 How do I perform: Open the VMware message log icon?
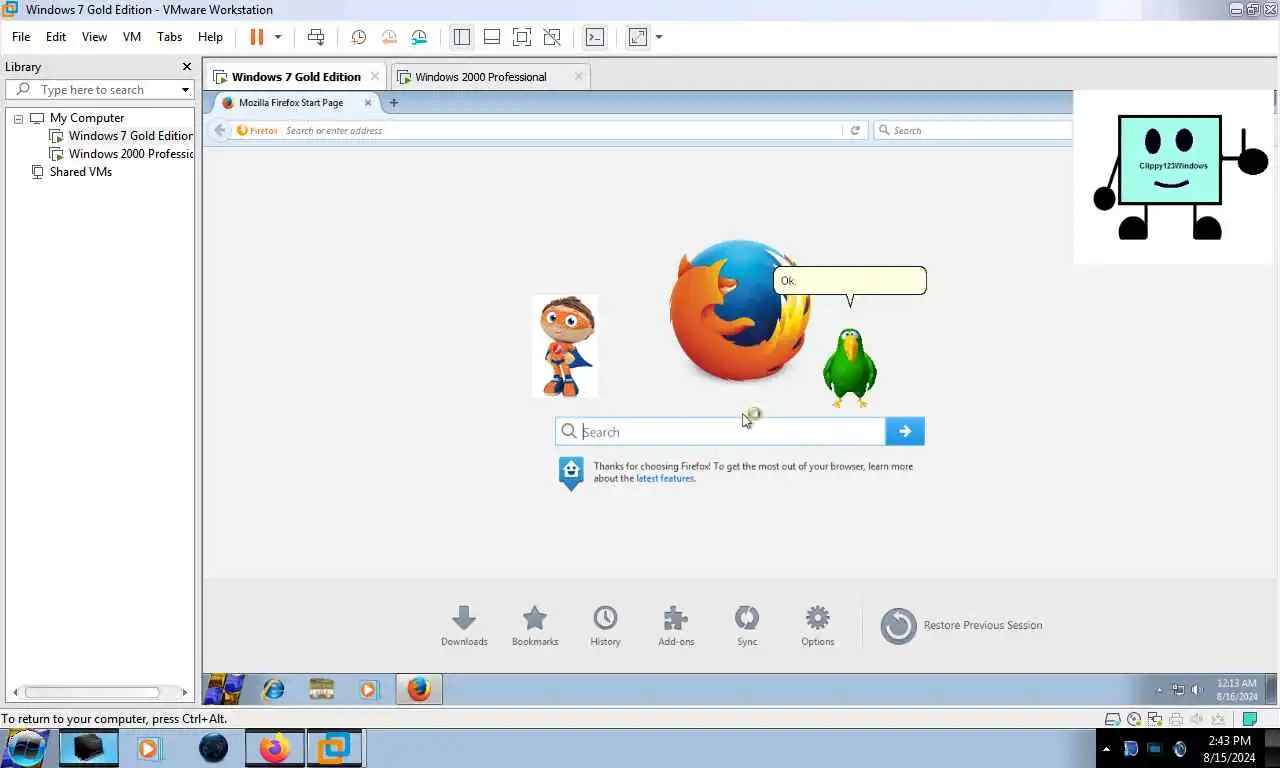(1250, 719)
